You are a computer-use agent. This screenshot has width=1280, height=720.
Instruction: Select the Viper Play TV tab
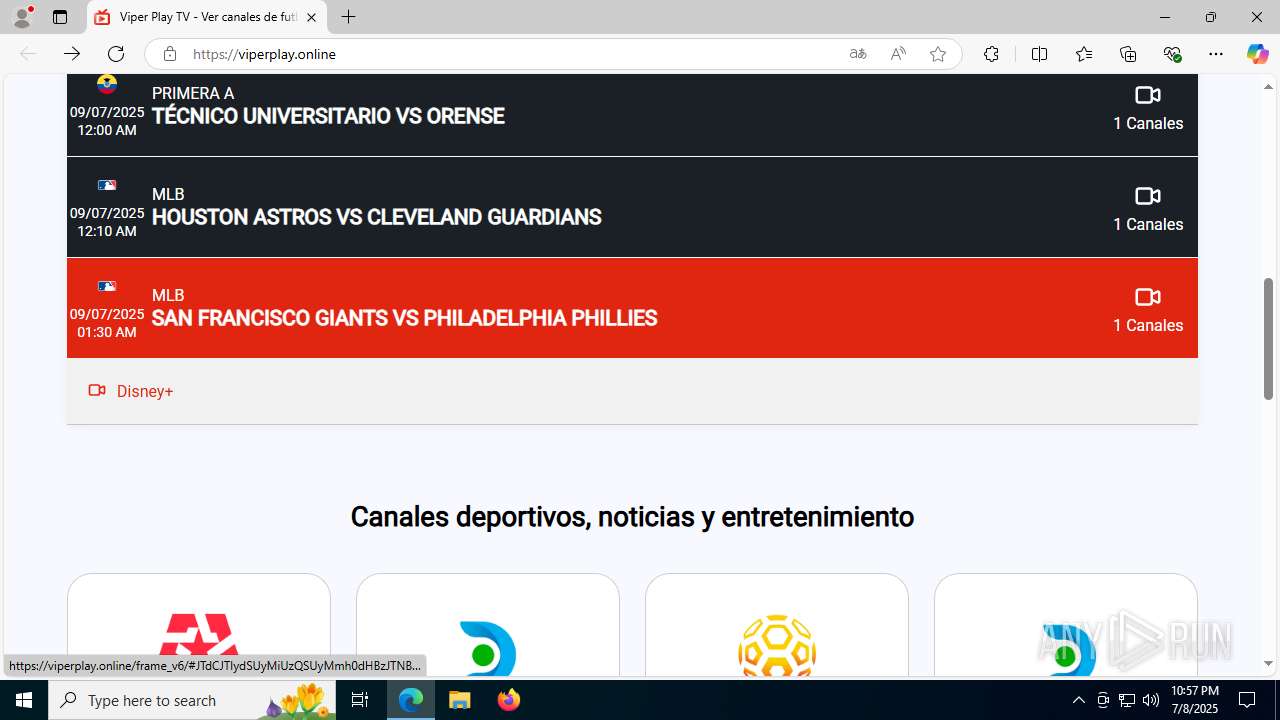coord(205,17)
